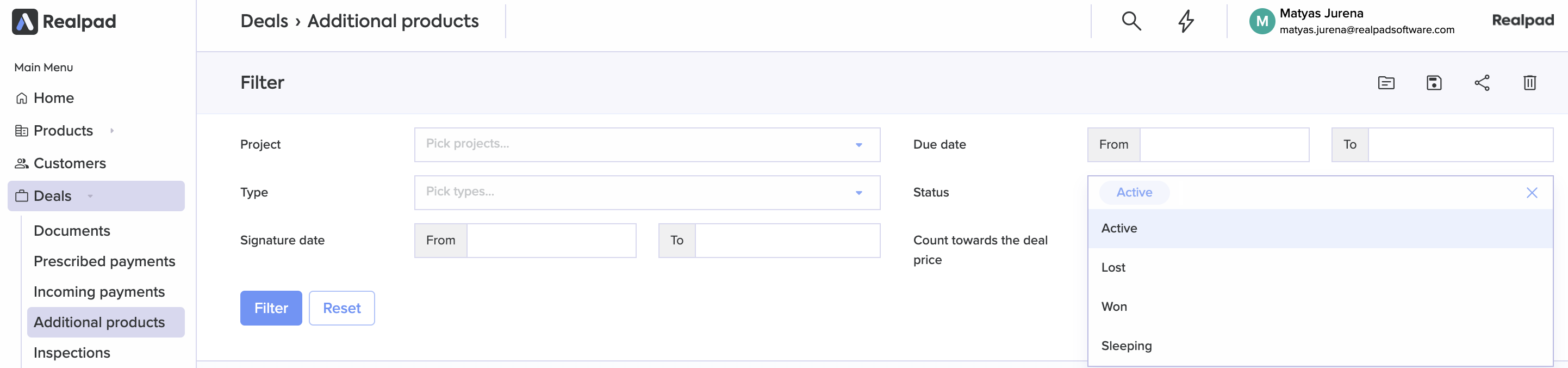Open Incoming payments in sidebar

click(99, 292)
